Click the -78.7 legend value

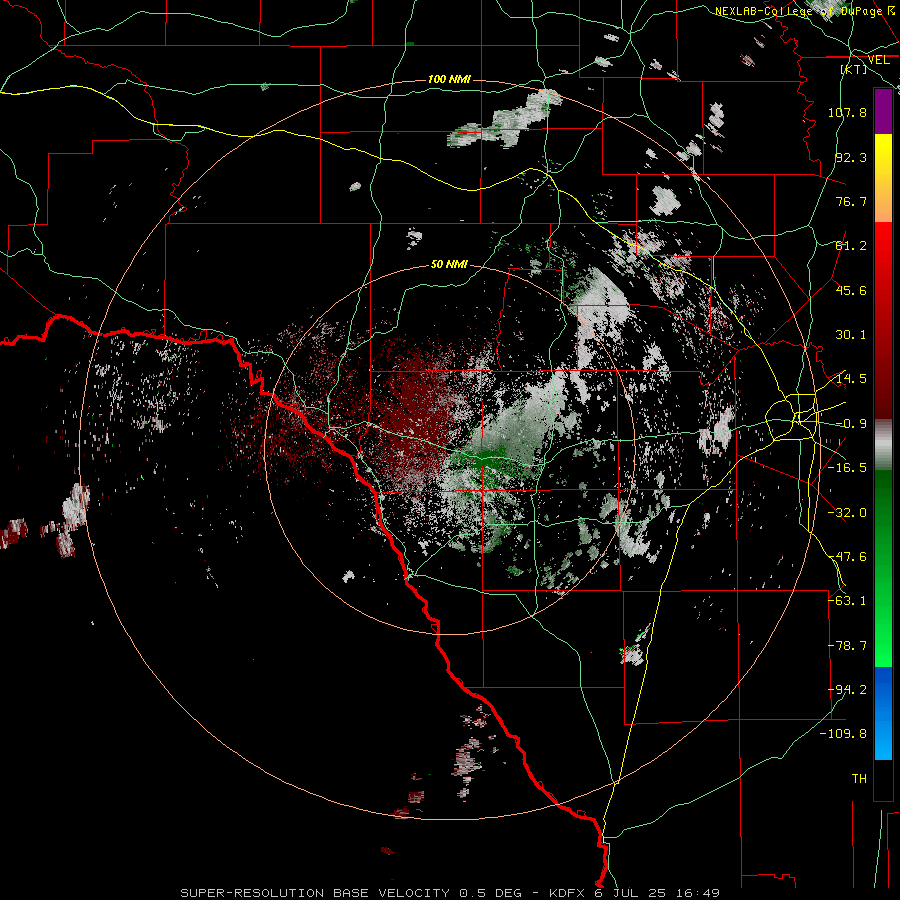click(x=847, y=646)
